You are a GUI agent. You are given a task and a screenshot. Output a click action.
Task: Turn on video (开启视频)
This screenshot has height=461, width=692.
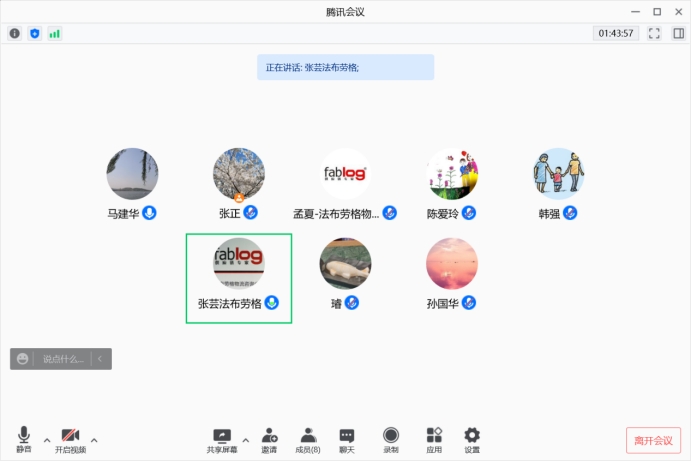(70, 439)
